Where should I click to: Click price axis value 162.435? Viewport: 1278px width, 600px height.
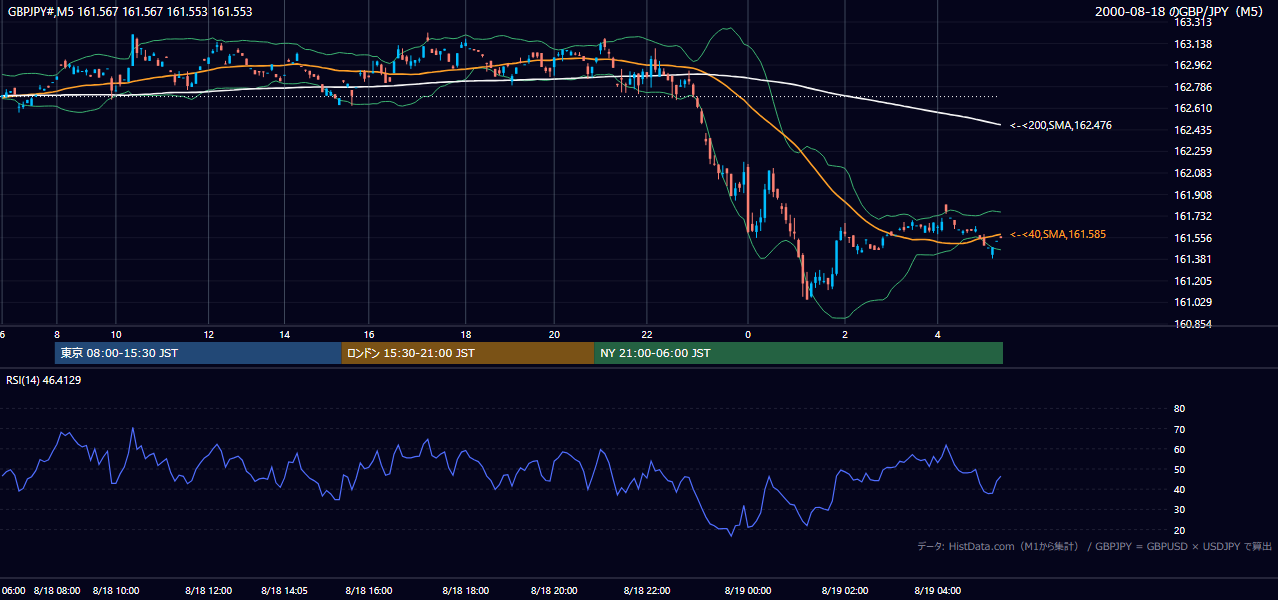(x=1193, y=130)
